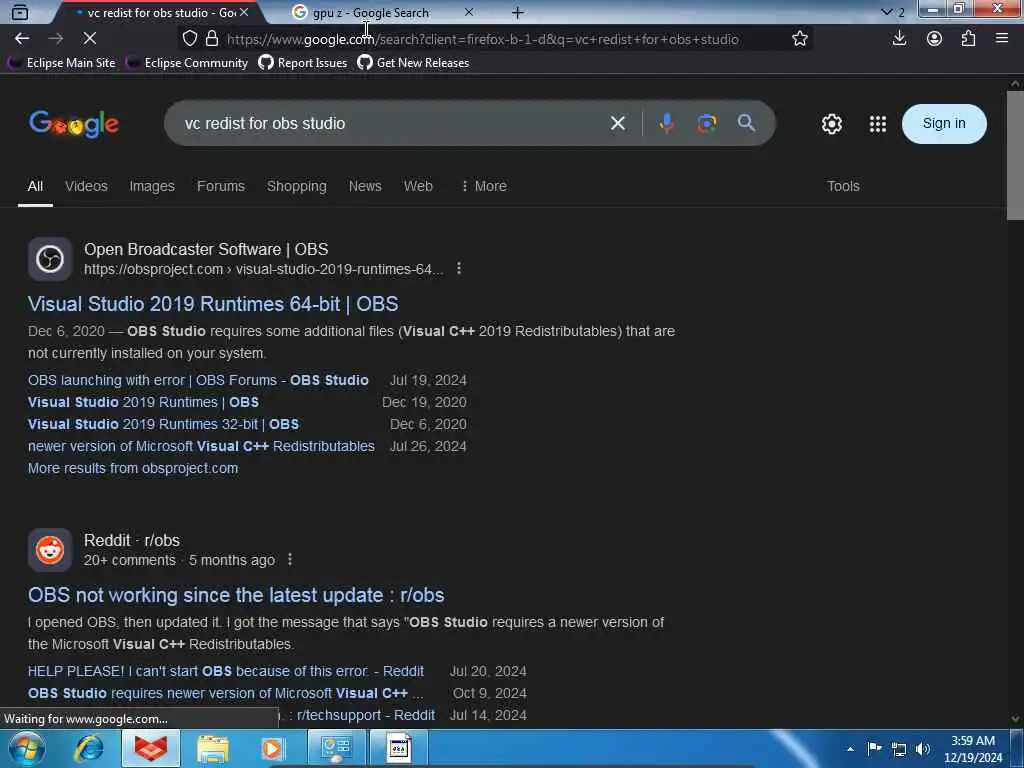Click the magnifier search button
The width and height of the screenshot is (1024, 768).
(746, 123)
